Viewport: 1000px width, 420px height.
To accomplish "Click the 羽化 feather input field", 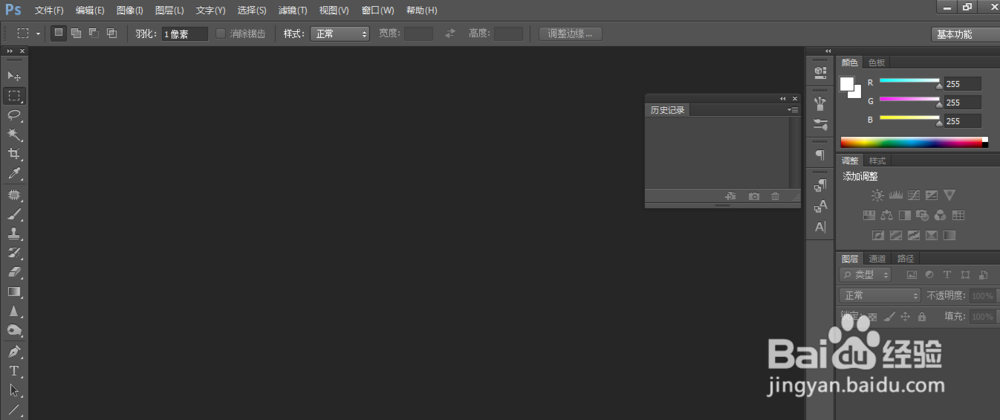I will 185,34.
